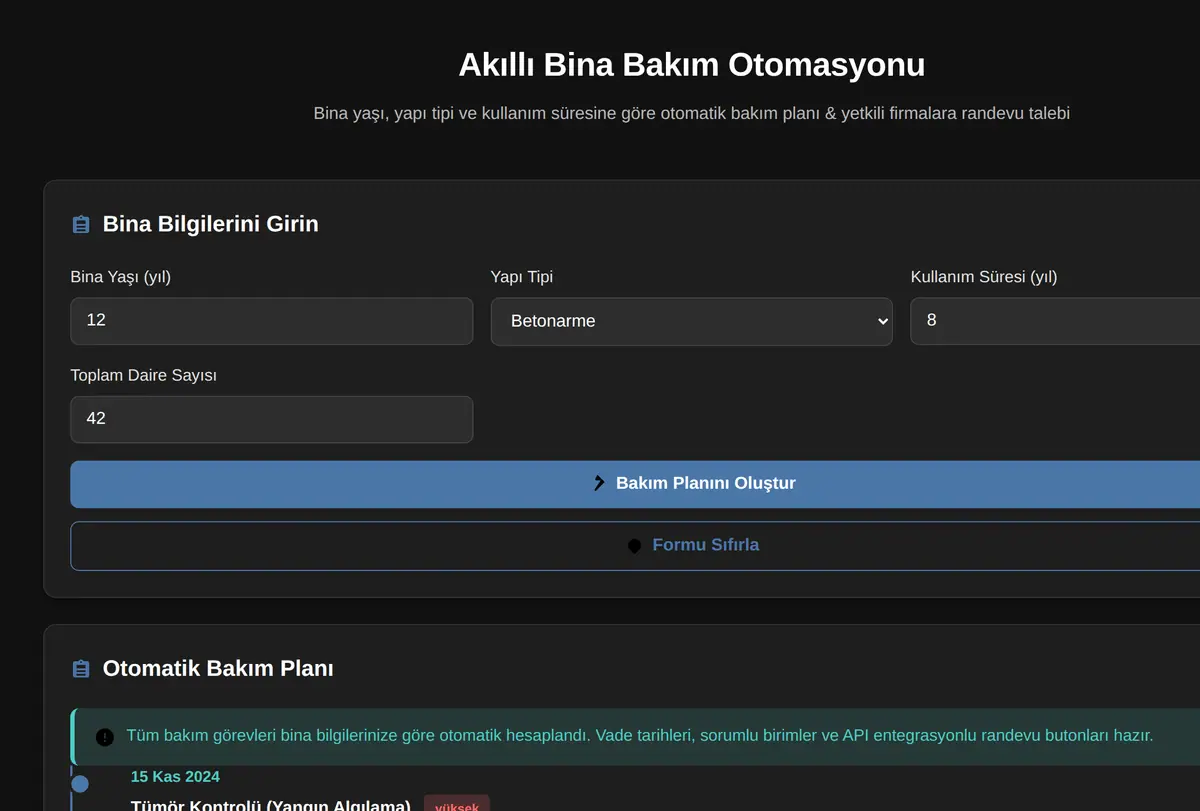
Task: Click the arrow icon on Bakım Planını Oluştur
Action: (599, 484)
